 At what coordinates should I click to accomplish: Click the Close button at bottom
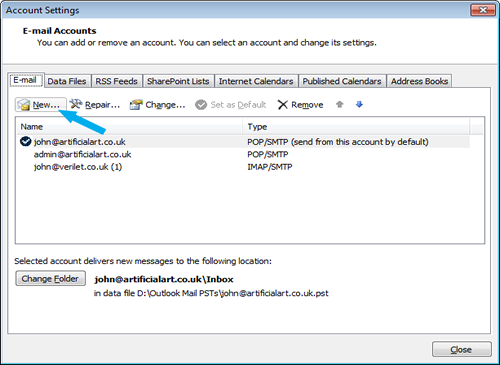[x=462, y=349]
